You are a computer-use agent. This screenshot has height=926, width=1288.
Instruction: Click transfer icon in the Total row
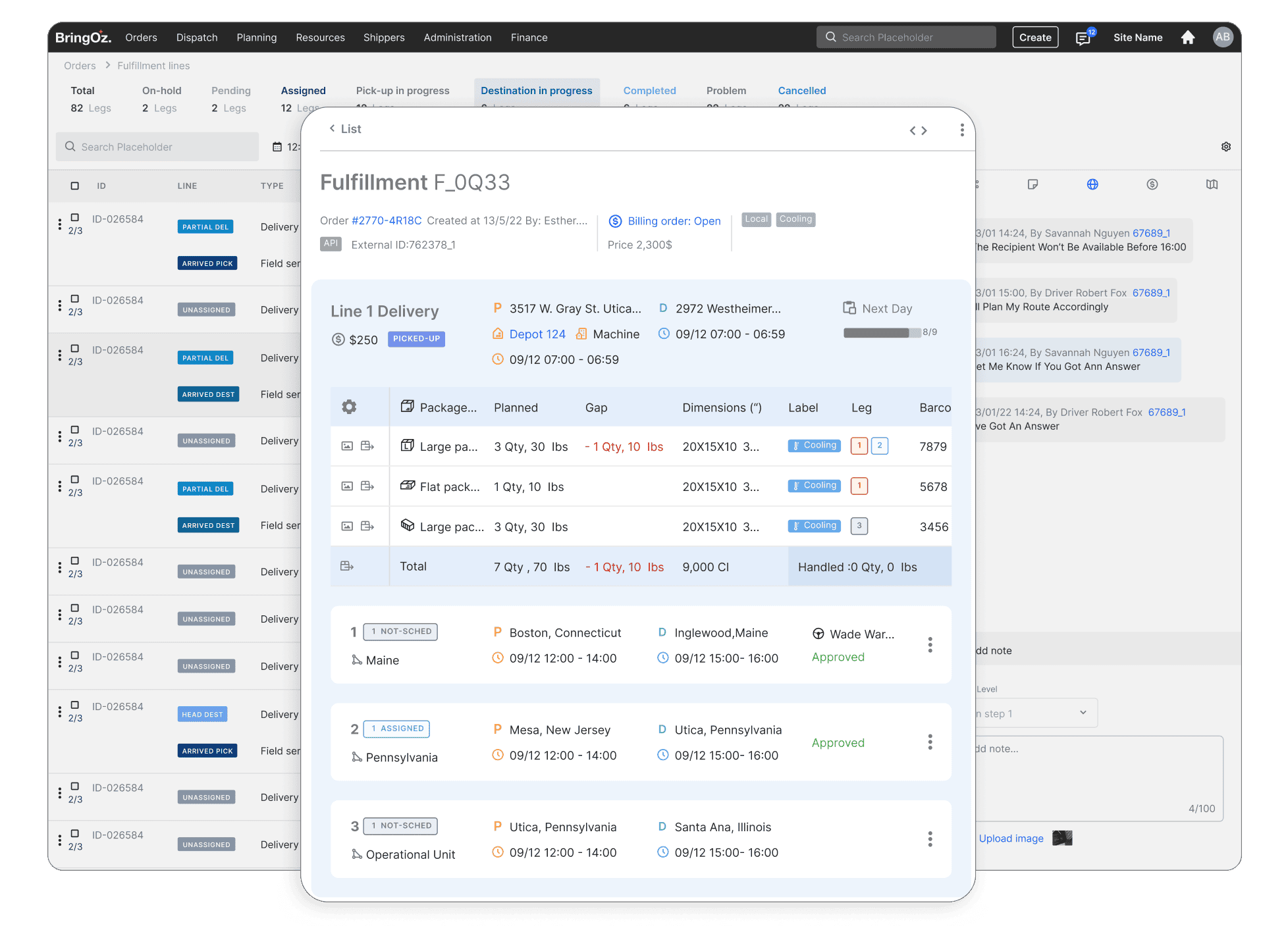[x=347, y=566]
